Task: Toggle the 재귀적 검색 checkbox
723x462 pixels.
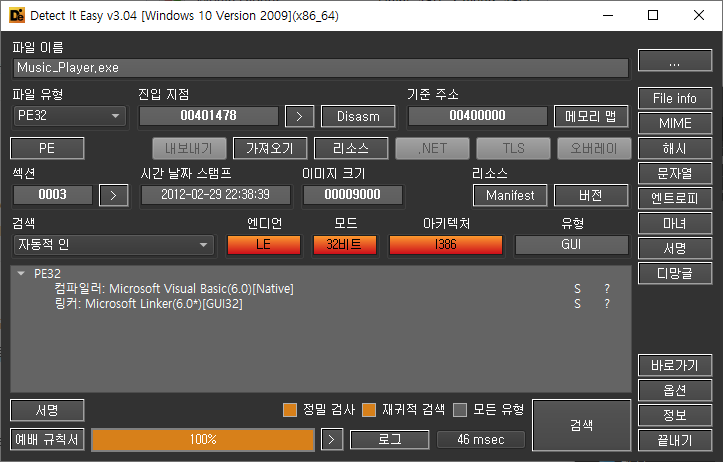Action: [369, 410]
